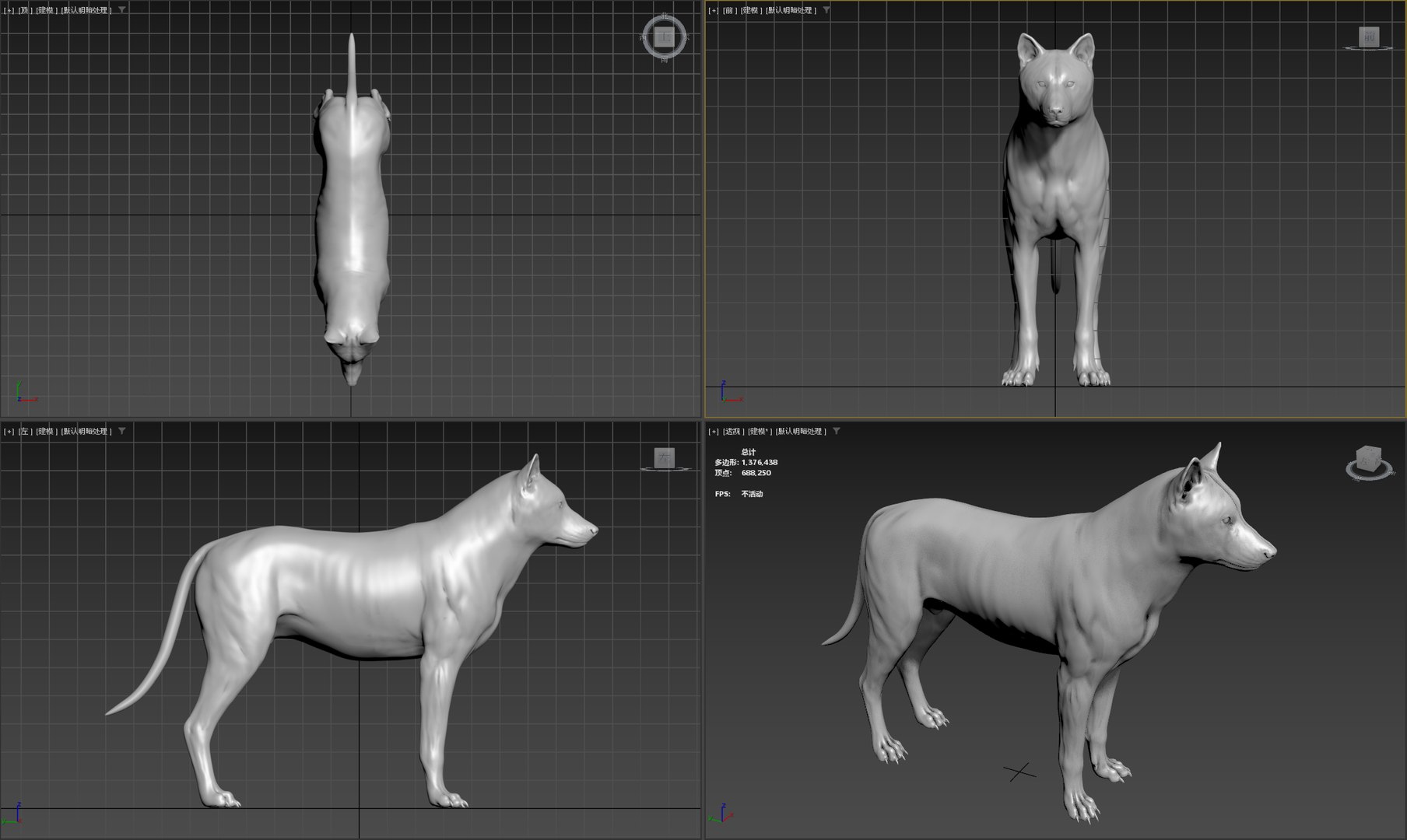Open viewport filter icon in Front (前) viewport
Screen dimensions: 1407x840
[826, 10]
